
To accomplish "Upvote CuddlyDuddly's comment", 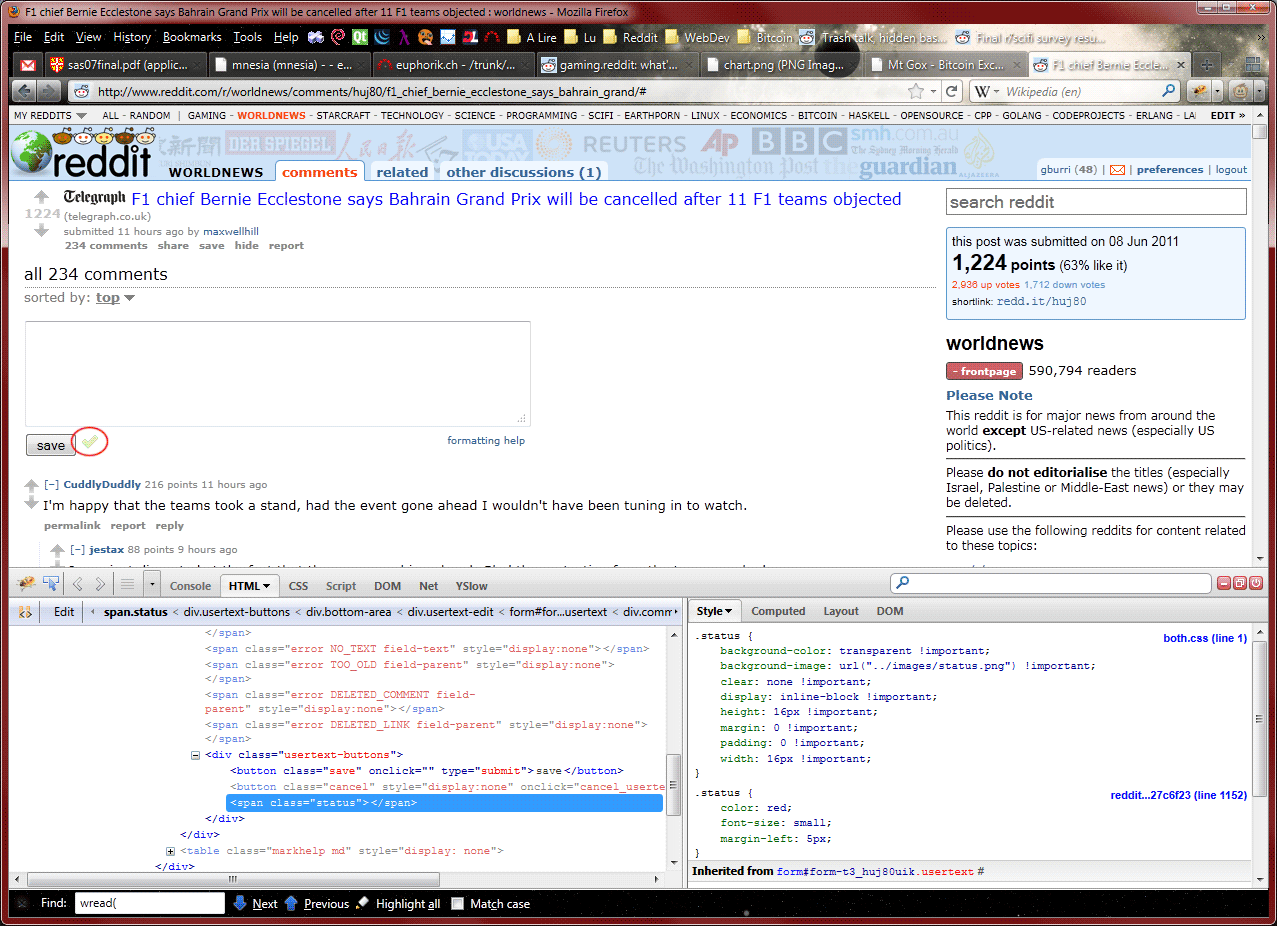I will click(x=32, y=485).
